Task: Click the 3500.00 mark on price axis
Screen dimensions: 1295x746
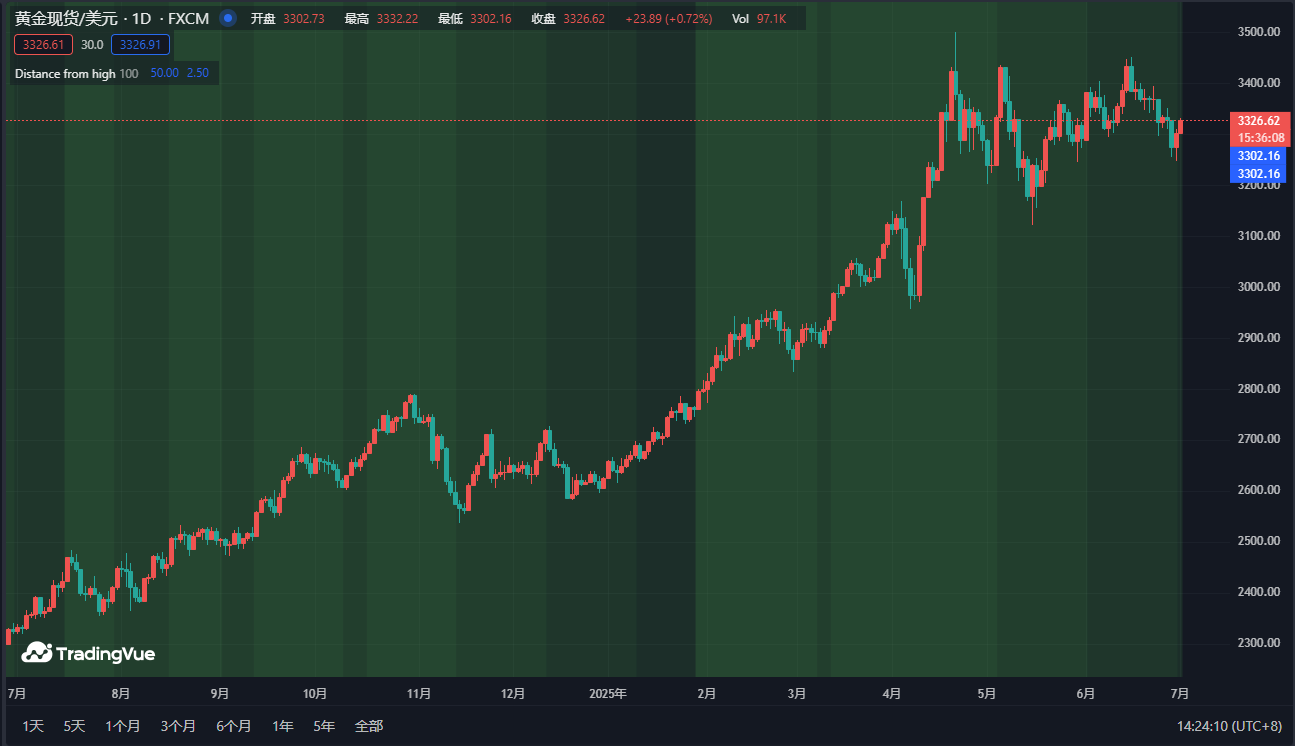Action: [1258, 32]
